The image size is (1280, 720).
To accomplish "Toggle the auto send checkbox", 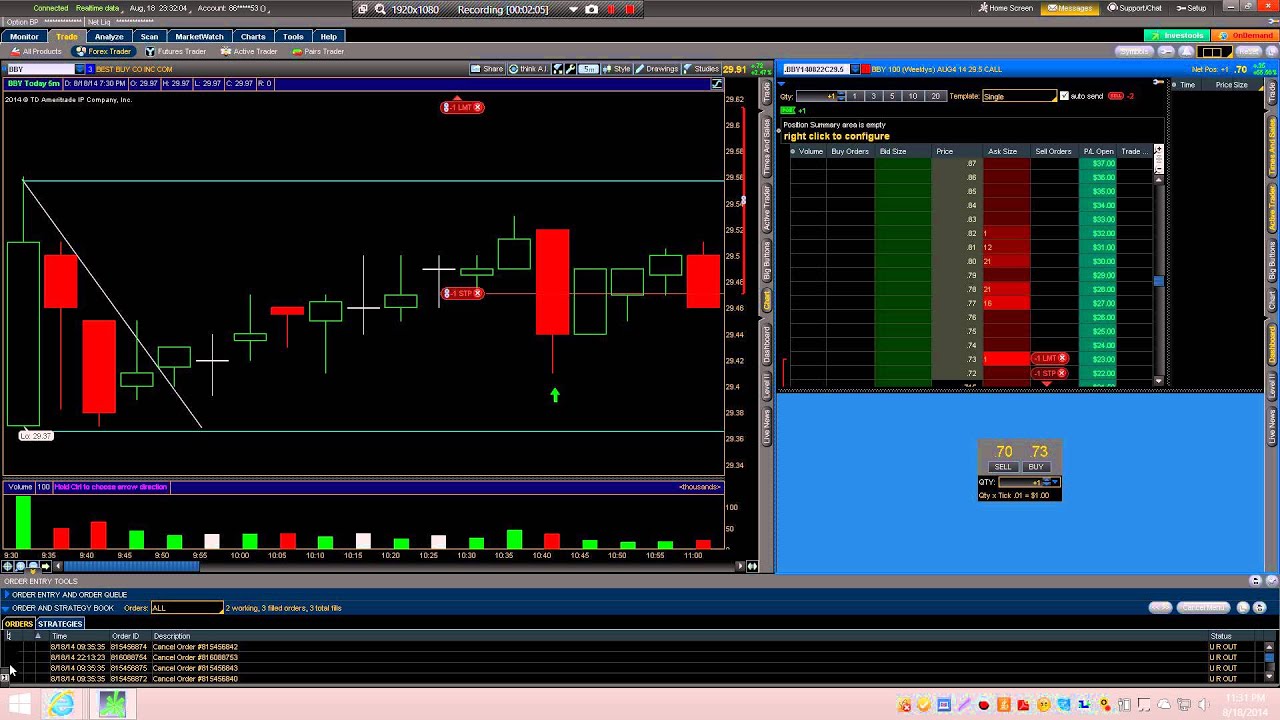I will (x=1064, y=96).
